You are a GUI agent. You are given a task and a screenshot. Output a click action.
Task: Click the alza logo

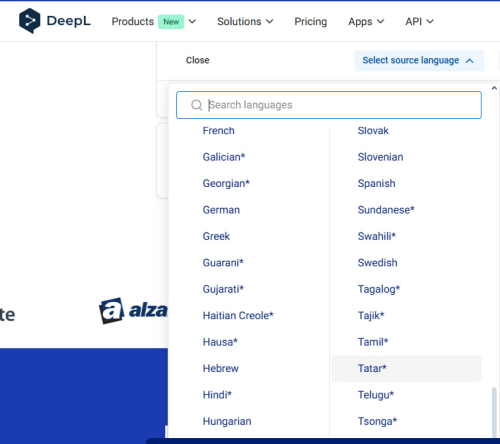click(x=133, y=311)
